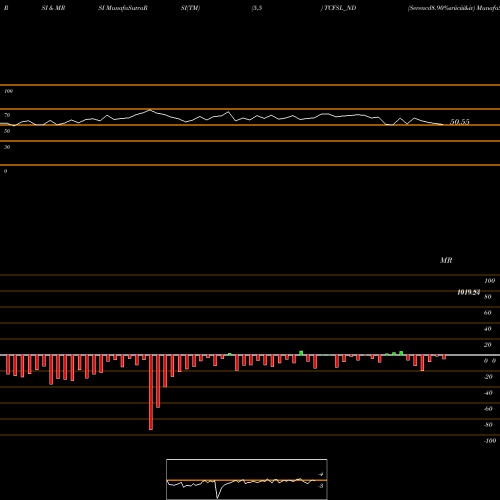
Task: Click the RSI axis label 70
Action: (7, 115)
